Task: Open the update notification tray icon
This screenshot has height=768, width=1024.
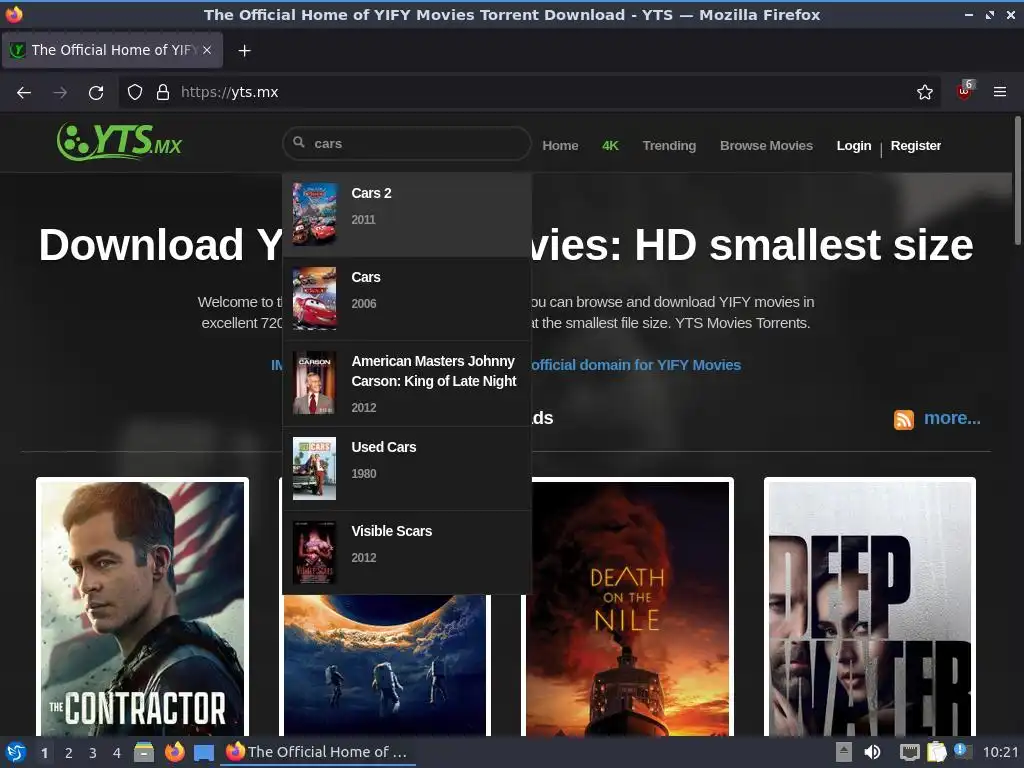Action: coord(963,751)
